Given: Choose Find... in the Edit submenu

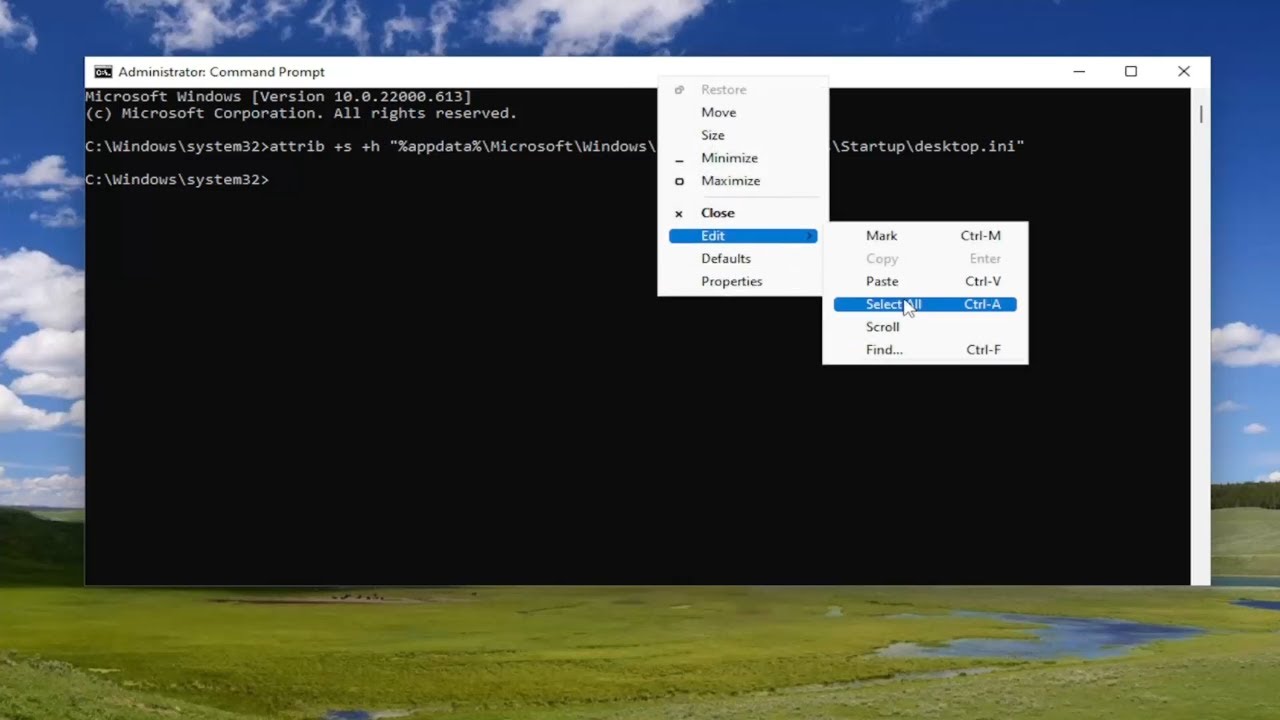Looking at the screenshot, I should click(x=925, y=350).
